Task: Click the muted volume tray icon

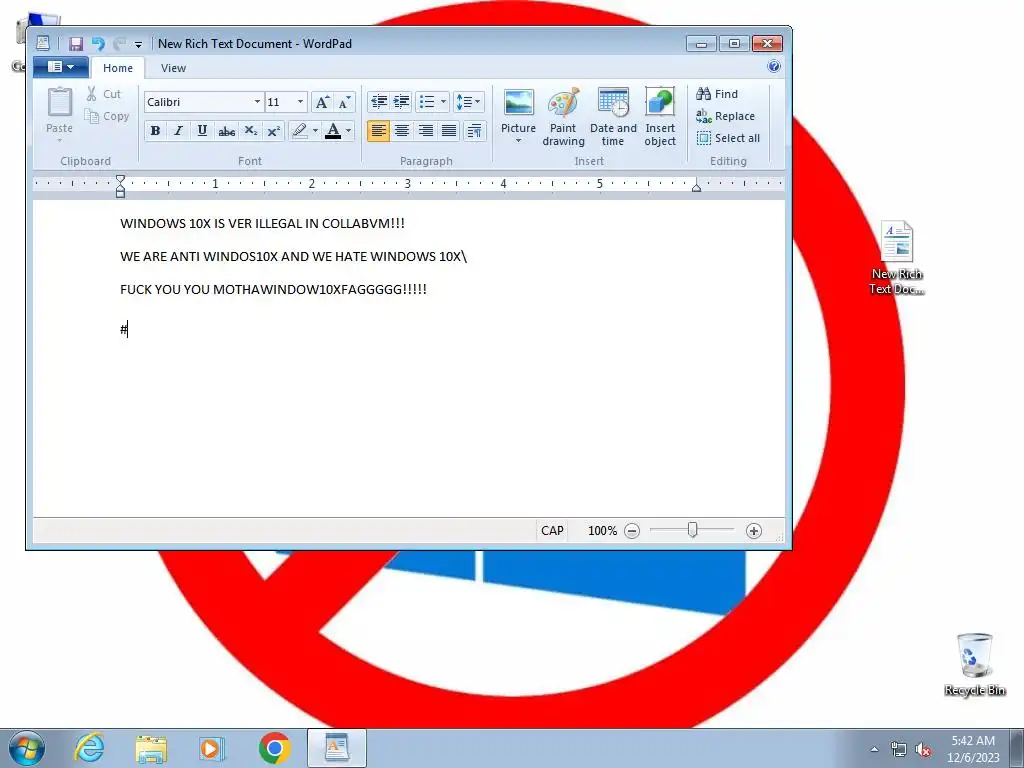Action: pos(923,750)
